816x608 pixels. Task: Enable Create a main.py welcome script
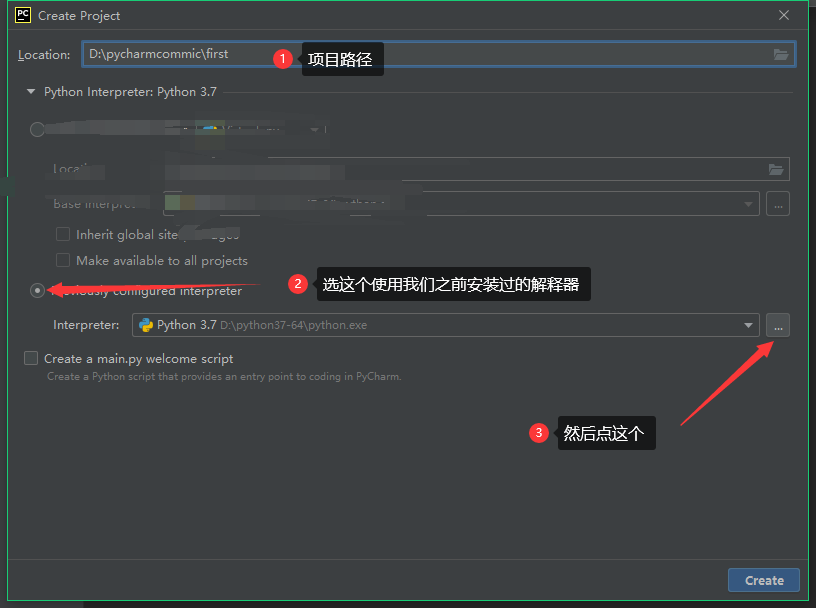(31, 358)
